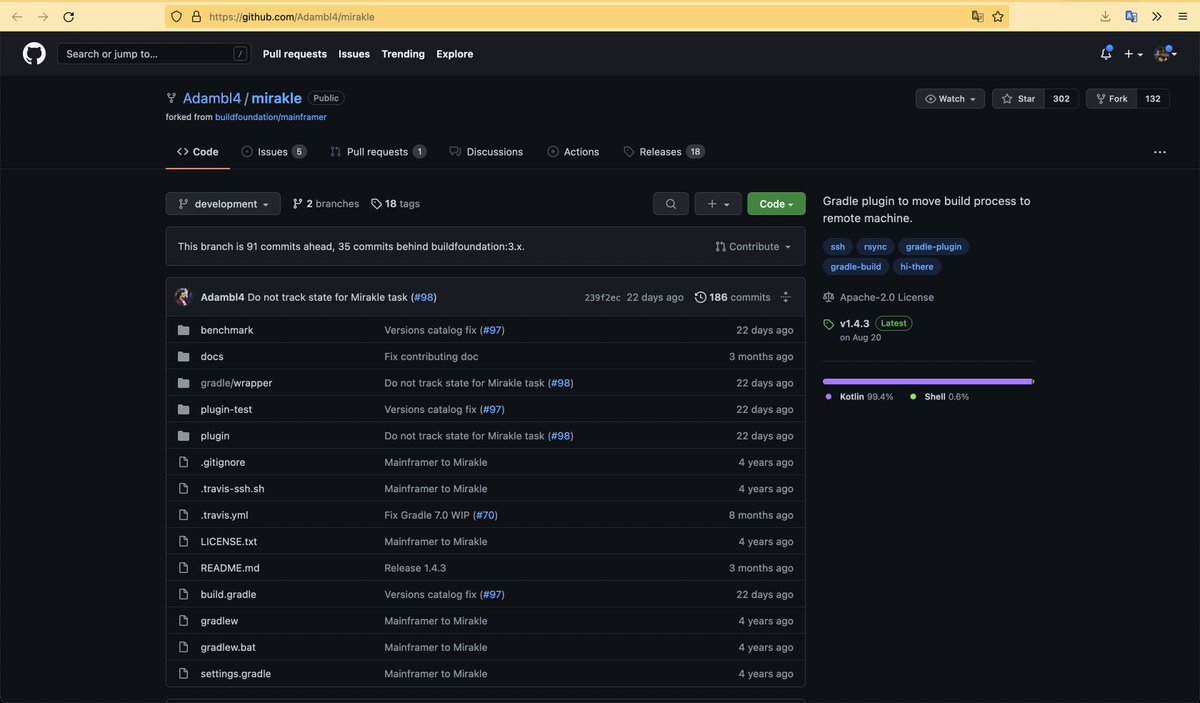1200x703 pixels.
Task: View the 2 branches link
Action: click(326, 204)
